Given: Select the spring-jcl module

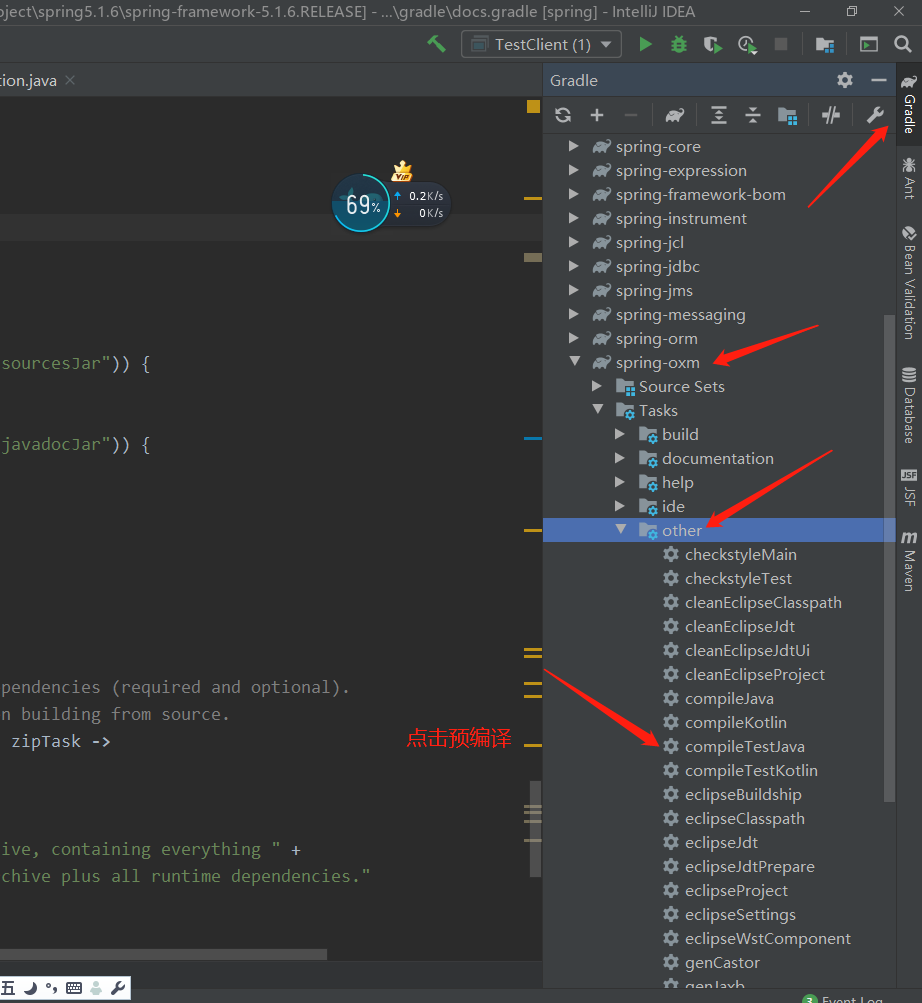Looking at the screenshot, I should click(649, 242).
